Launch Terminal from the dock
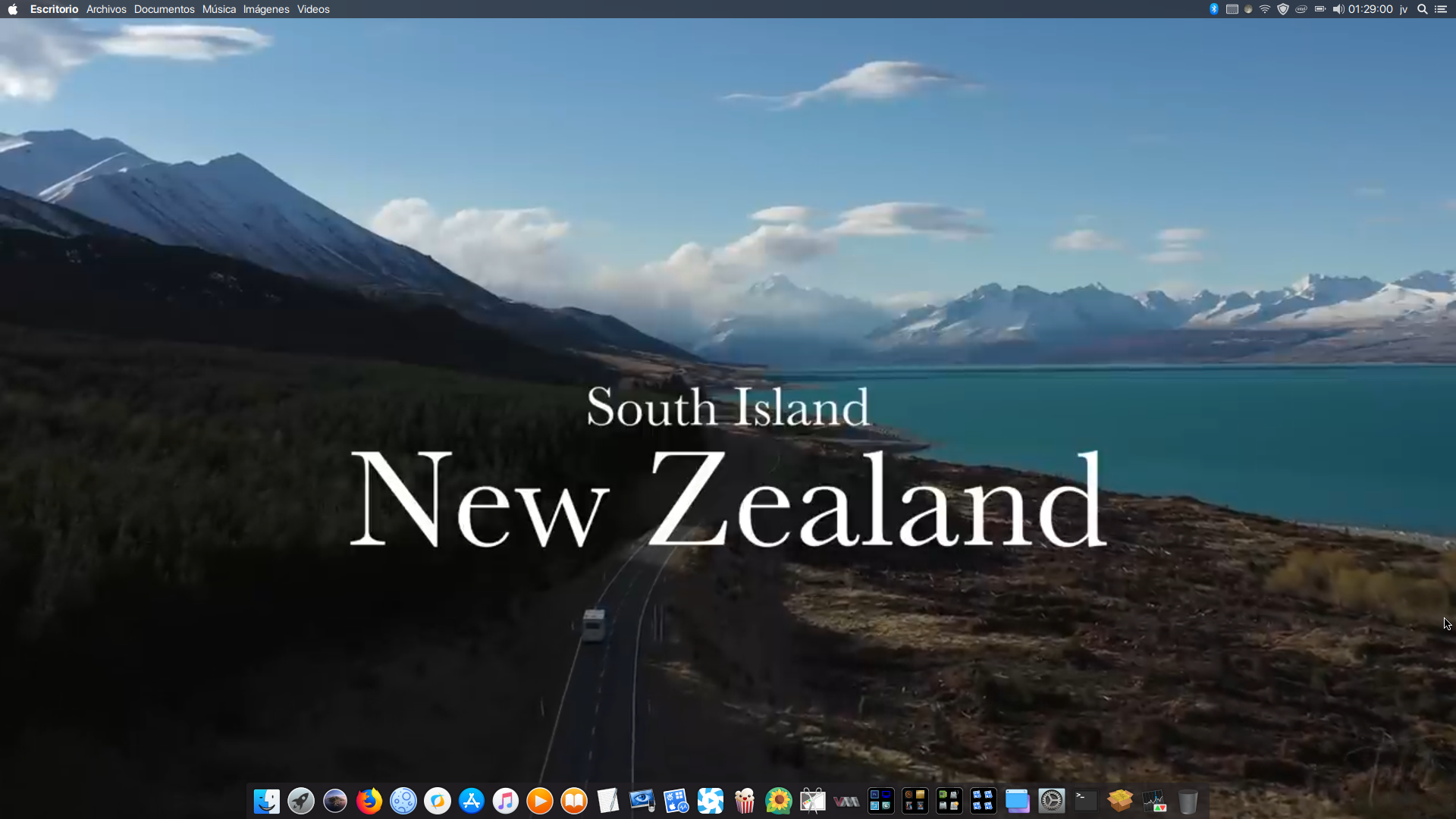Image resolution: width=1456 pixels, height=819 pixels. click(x=1086, y=801)
